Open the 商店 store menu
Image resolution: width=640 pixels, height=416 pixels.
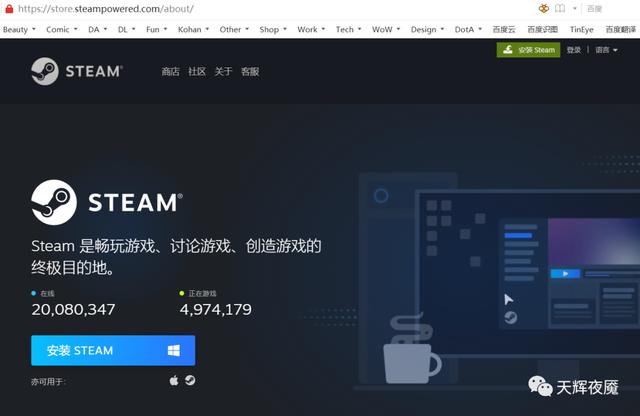click(170, 71)
